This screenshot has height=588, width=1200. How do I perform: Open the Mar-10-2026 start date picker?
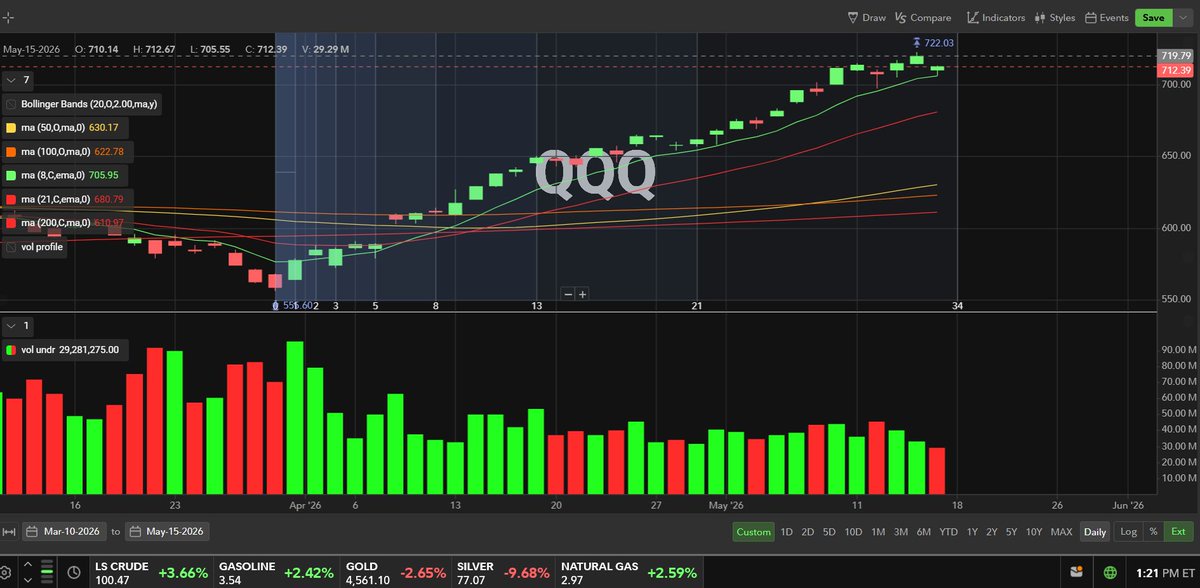[63, 532]
